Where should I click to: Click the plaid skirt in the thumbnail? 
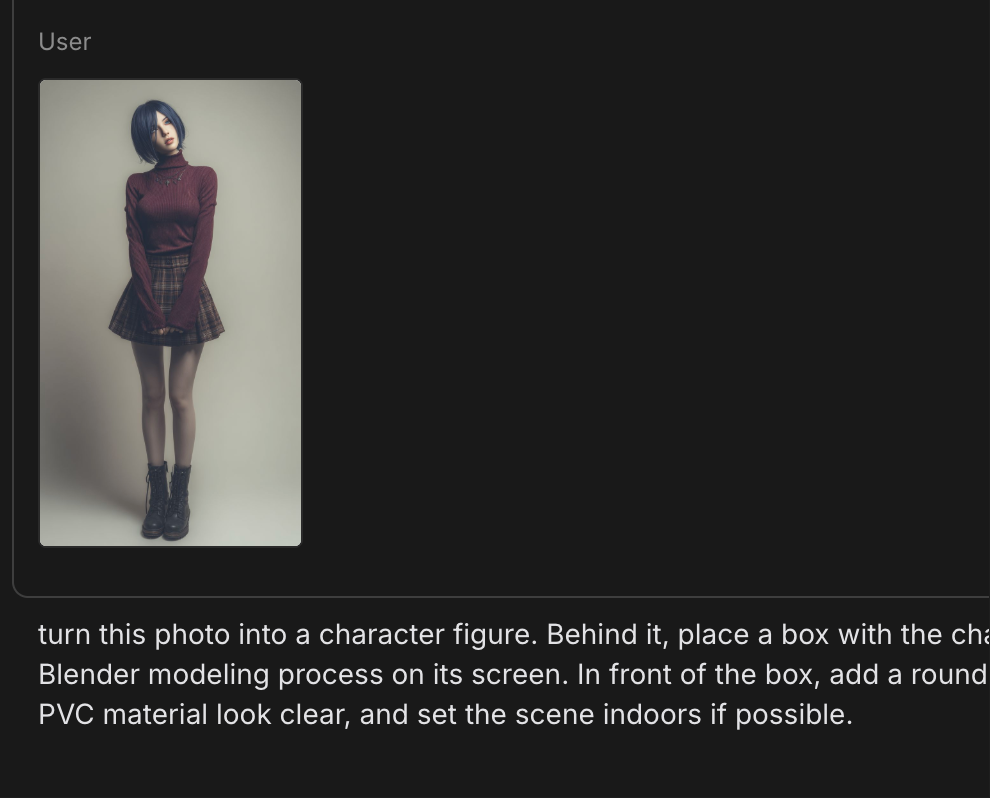click(166, 300)
